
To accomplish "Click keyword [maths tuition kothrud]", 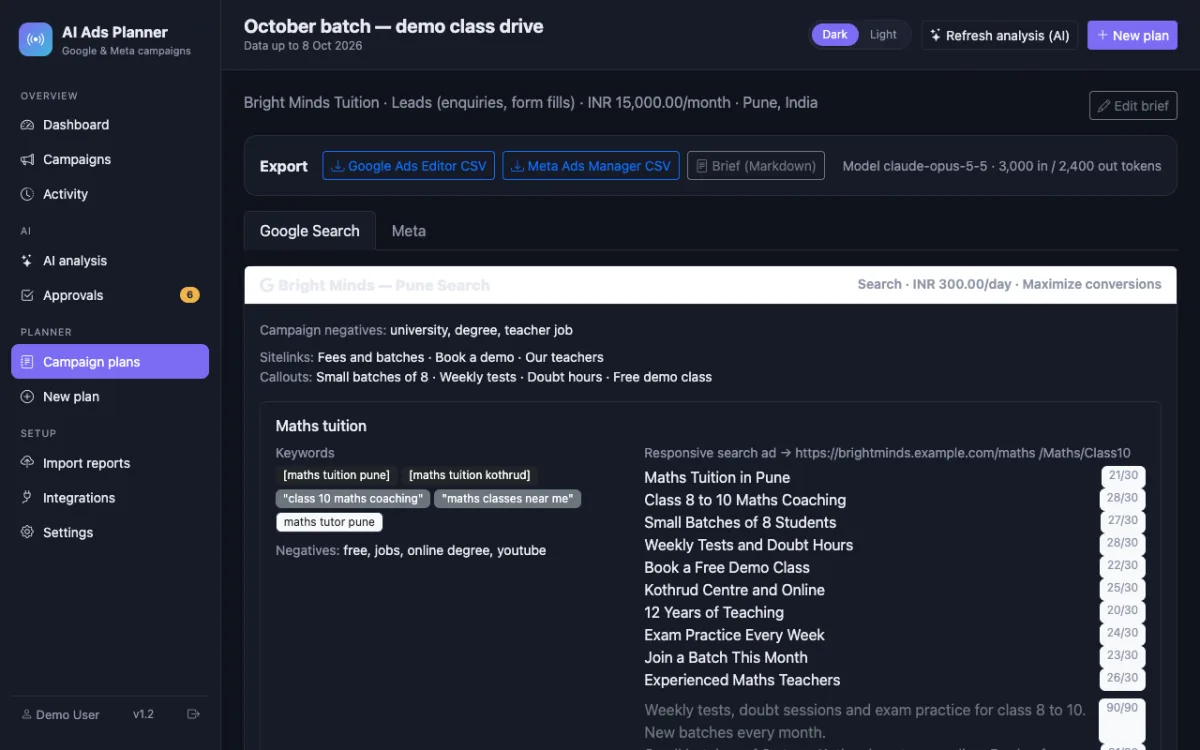I will pyautogui.click(x=470, y=475).
